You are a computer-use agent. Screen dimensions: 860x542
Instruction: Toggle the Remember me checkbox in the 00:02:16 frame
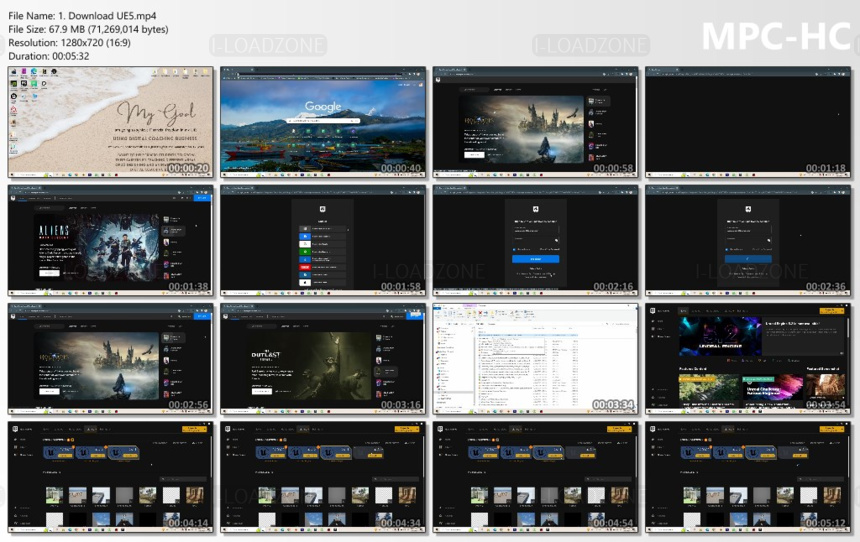(514, 250)
